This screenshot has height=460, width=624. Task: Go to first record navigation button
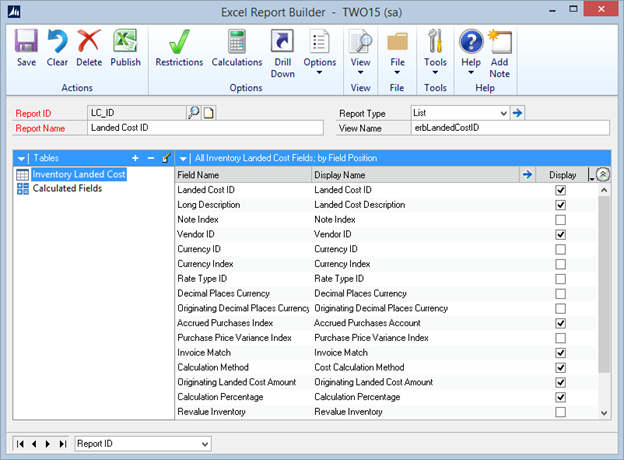click(20, 444)
